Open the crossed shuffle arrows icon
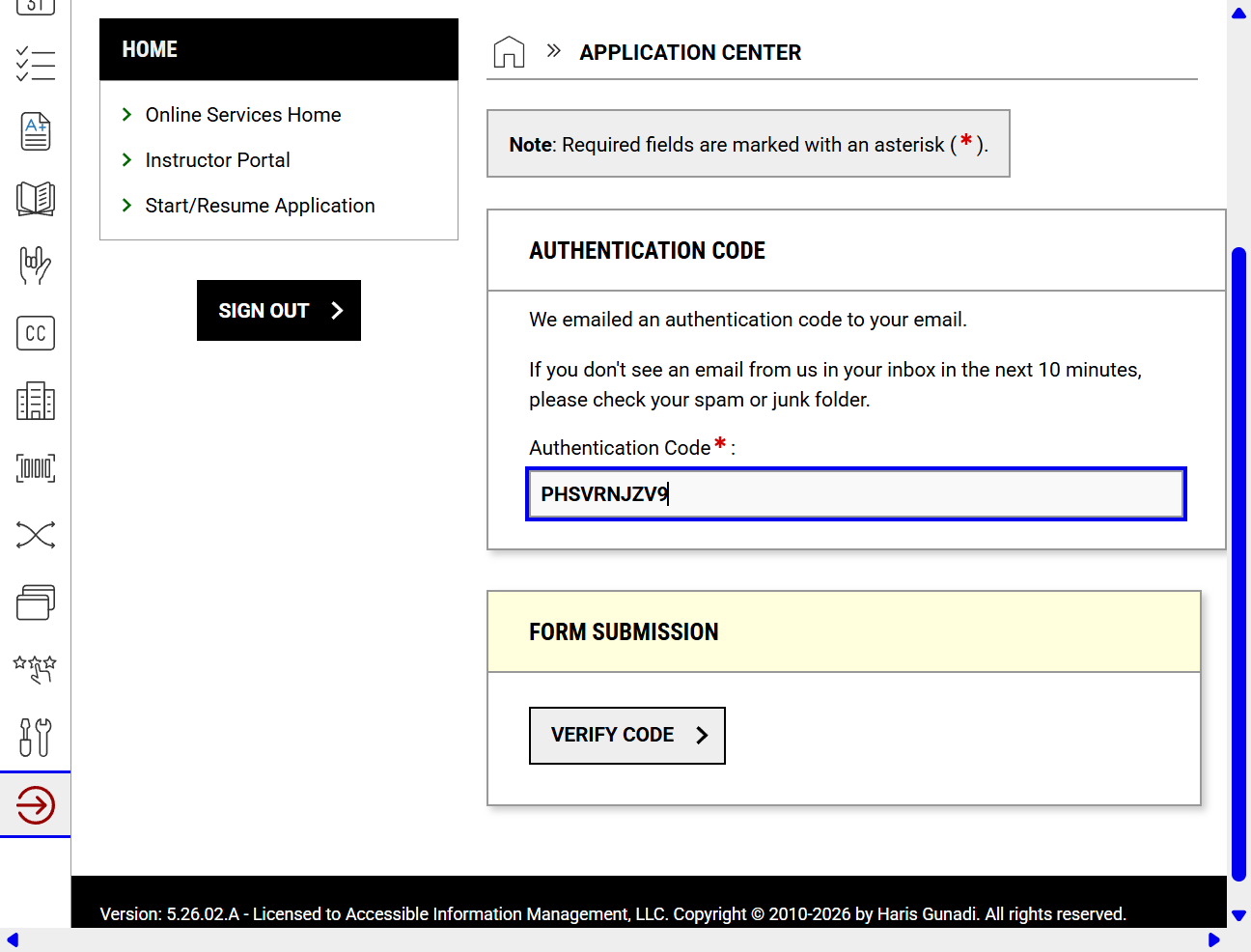Viewport: 1251px width, 952px height. [36, 535]
